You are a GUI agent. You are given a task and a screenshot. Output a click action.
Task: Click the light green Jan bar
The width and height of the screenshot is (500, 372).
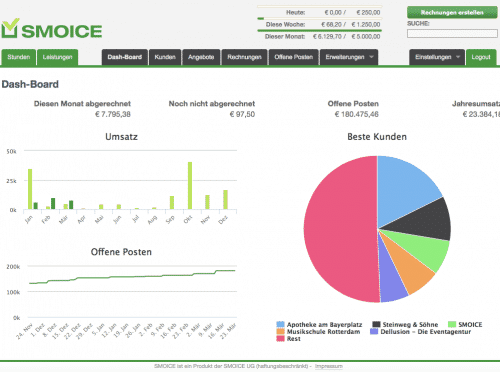click(30, 189)
